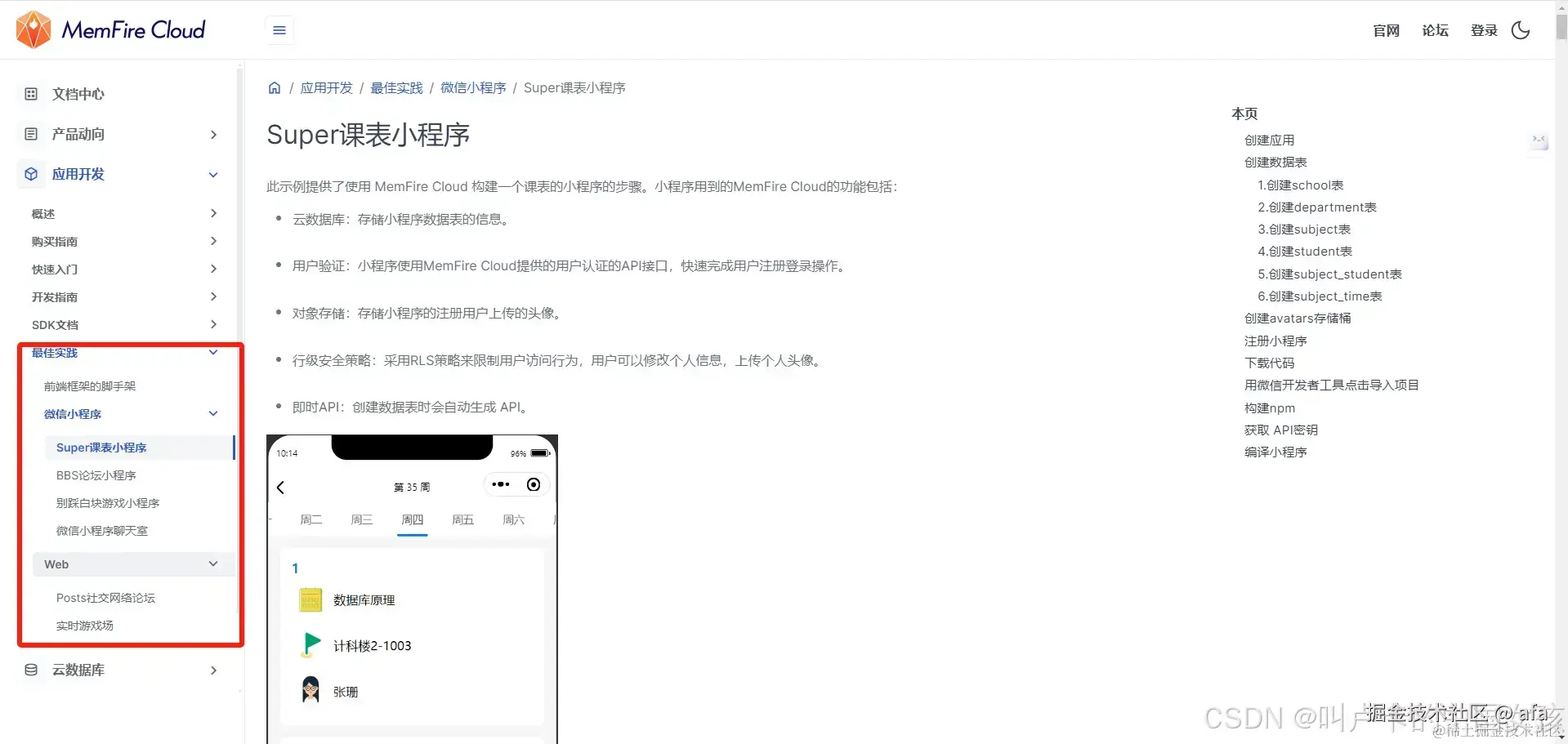Expand the Web section in sidebar

click(212, 564)
